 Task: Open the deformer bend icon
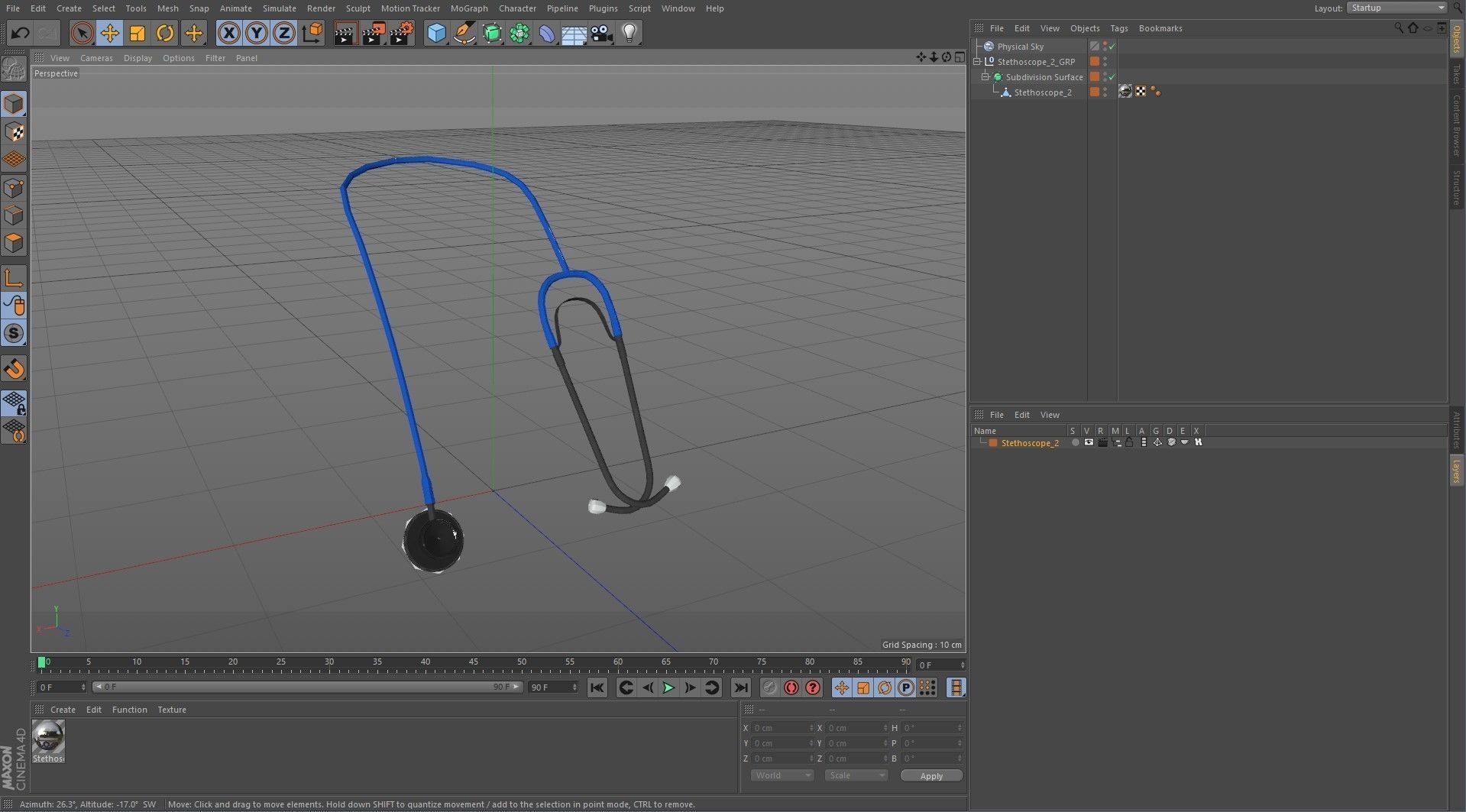[x=546, y=33]
